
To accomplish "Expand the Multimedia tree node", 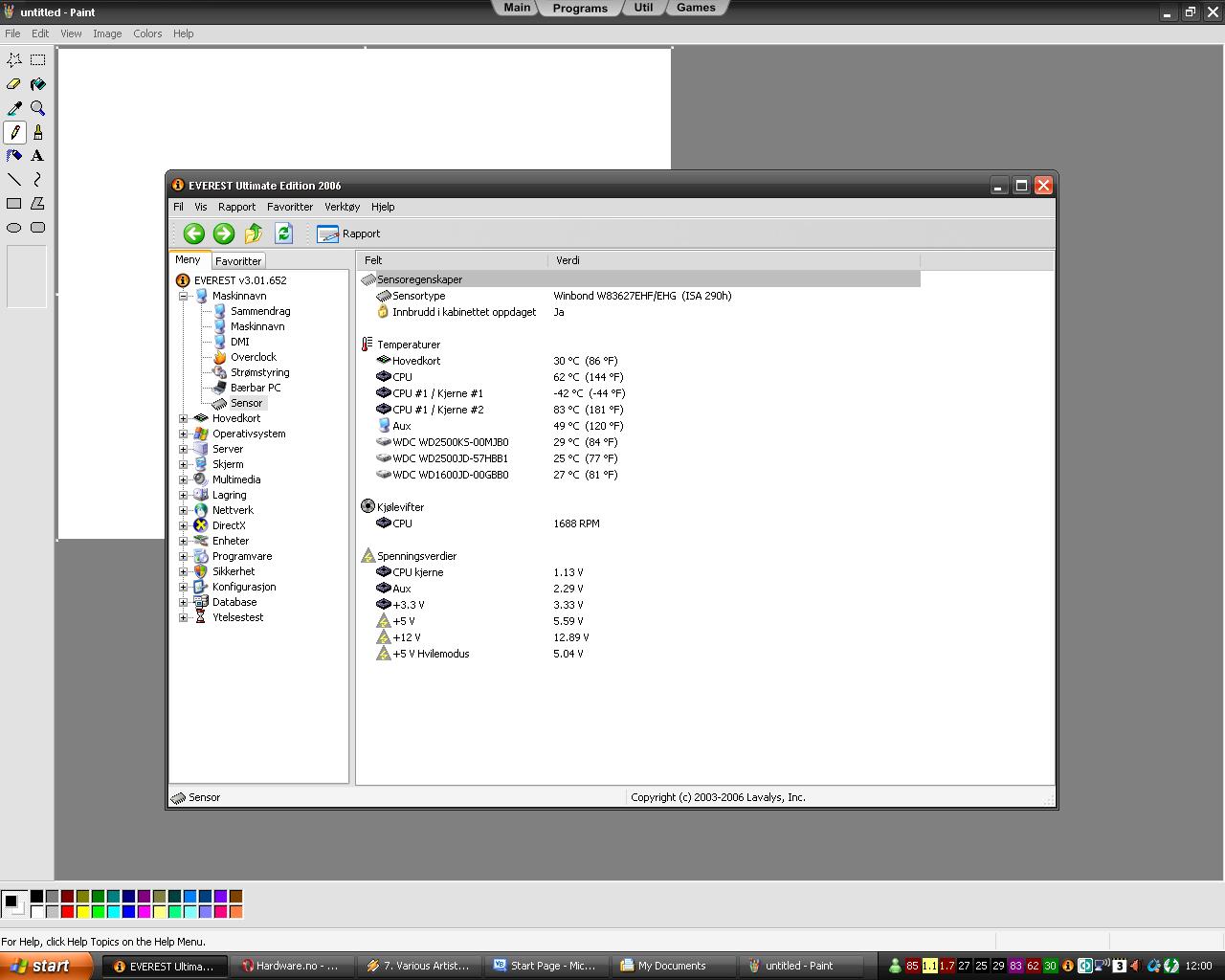I will (184, 479).
